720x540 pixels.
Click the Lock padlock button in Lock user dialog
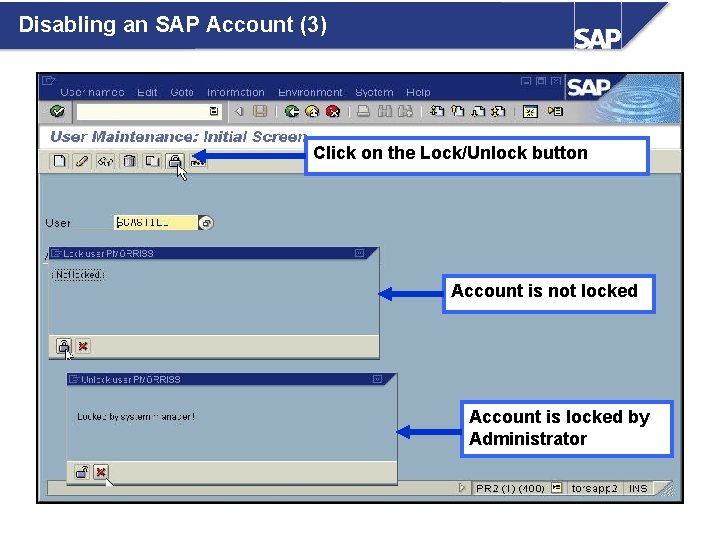(64, 346)
